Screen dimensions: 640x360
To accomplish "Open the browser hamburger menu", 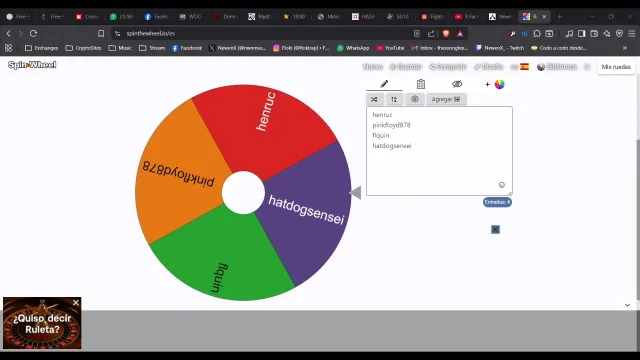I will (631, 33).
